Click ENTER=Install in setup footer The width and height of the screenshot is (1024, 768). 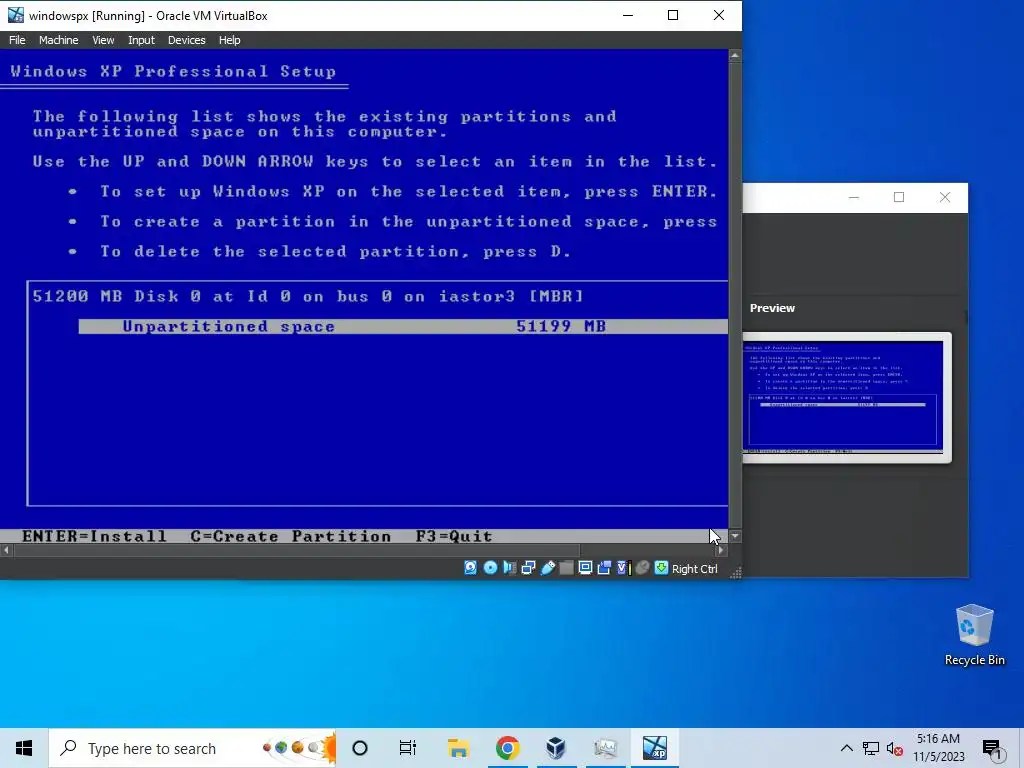point(94,536)
